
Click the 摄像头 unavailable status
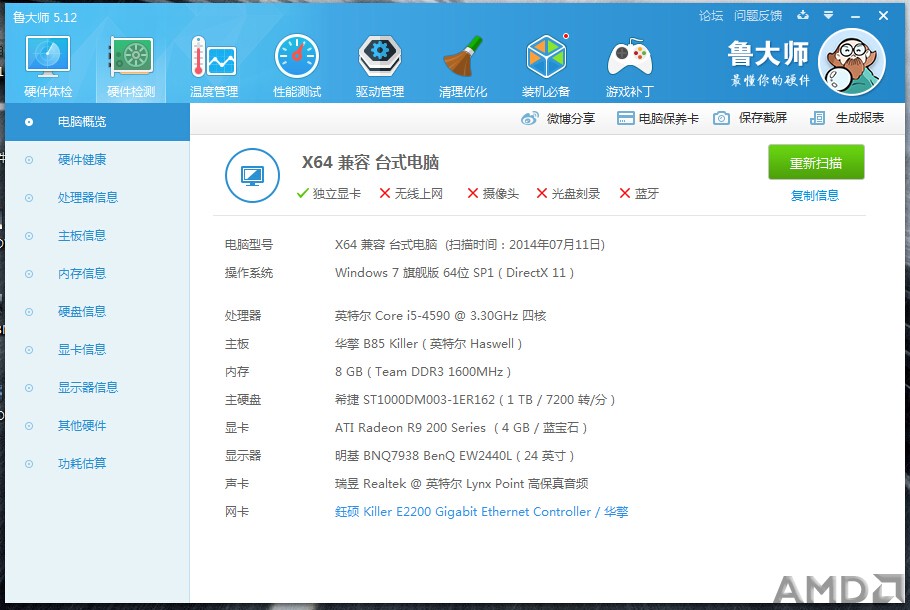pyautogui.click(x=493, y=194)
